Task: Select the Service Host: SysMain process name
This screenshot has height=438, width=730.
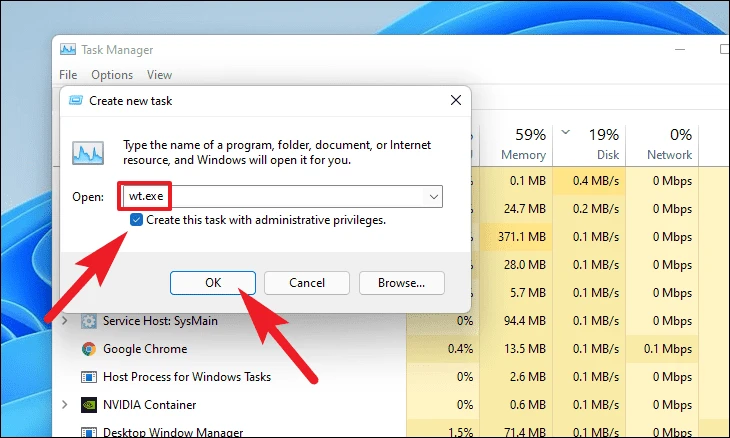Action: (160, 321)
